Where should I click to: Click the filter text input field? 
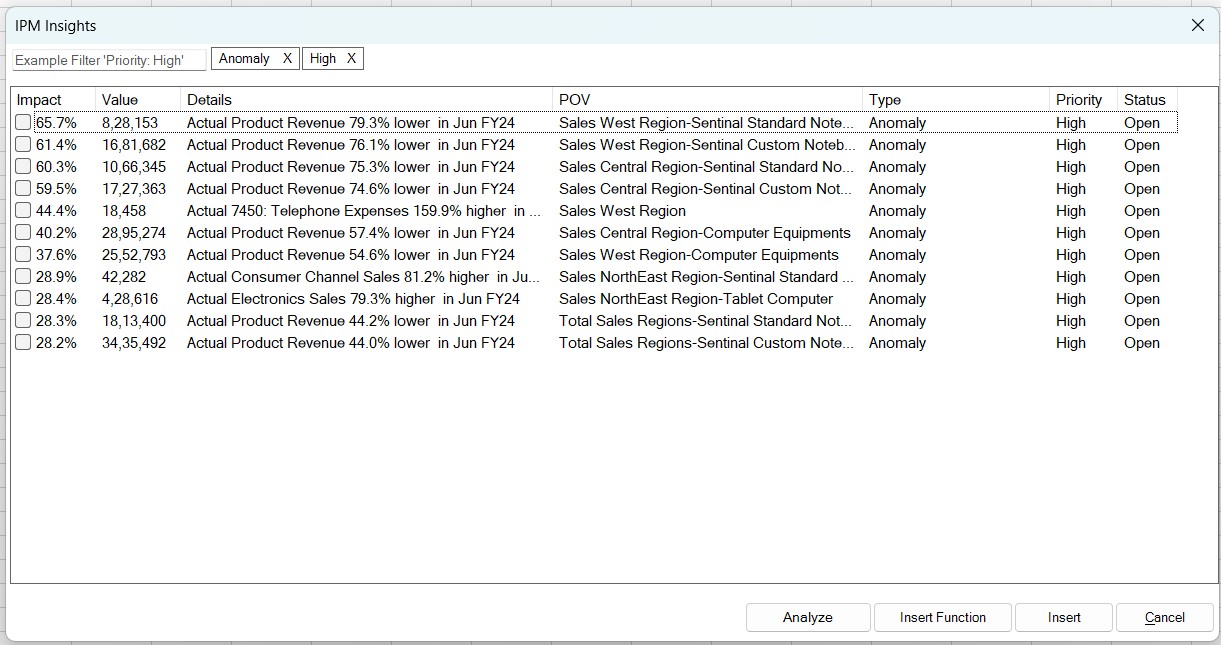click(109, 60)
